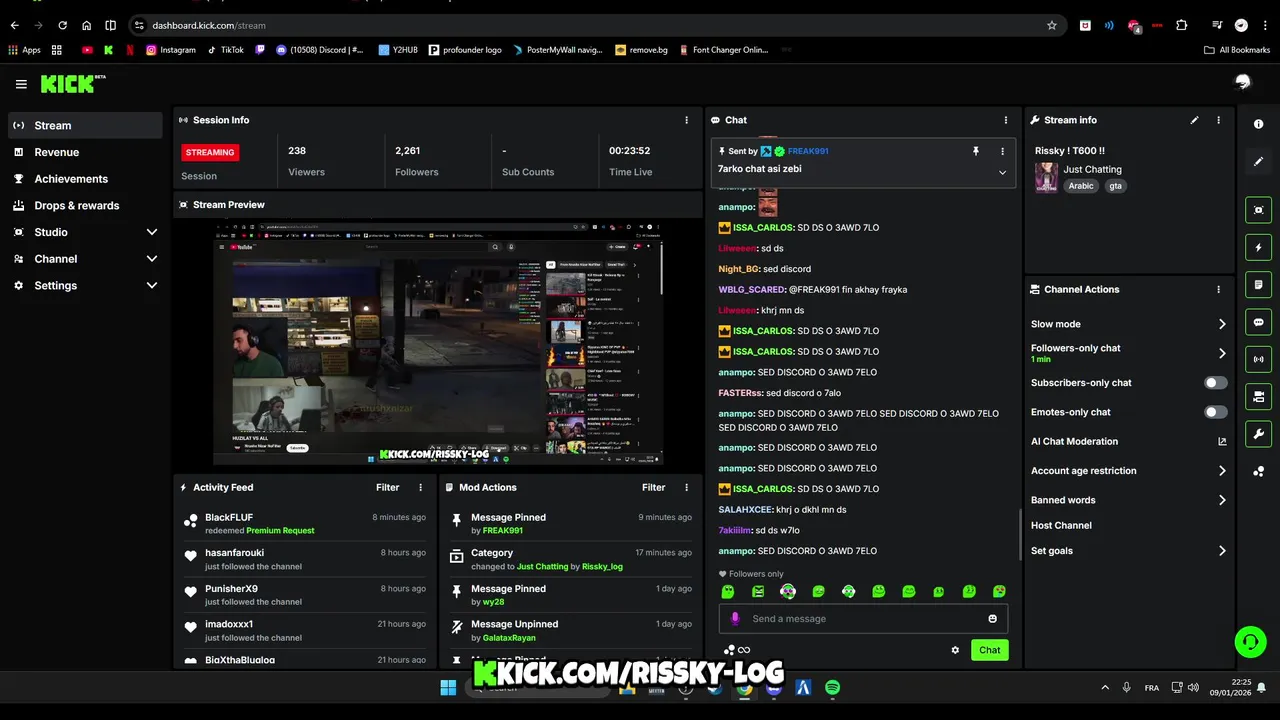Toggle the lightning activity feed rail icon
Screen dimensions: 1280x720
tap(1258, 247)
